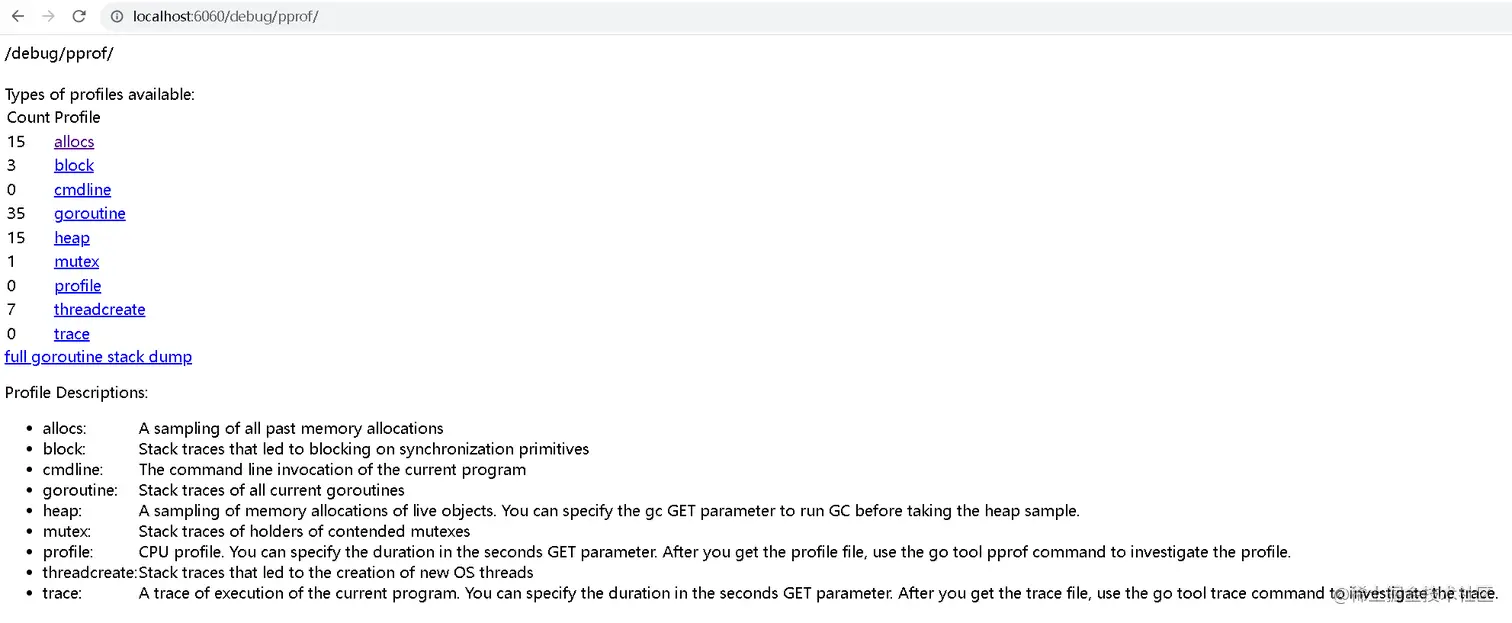1512x623 pixels.
Task: Click the browser back arrow icon
Action: pyautogui.click(x=17, y=16)
